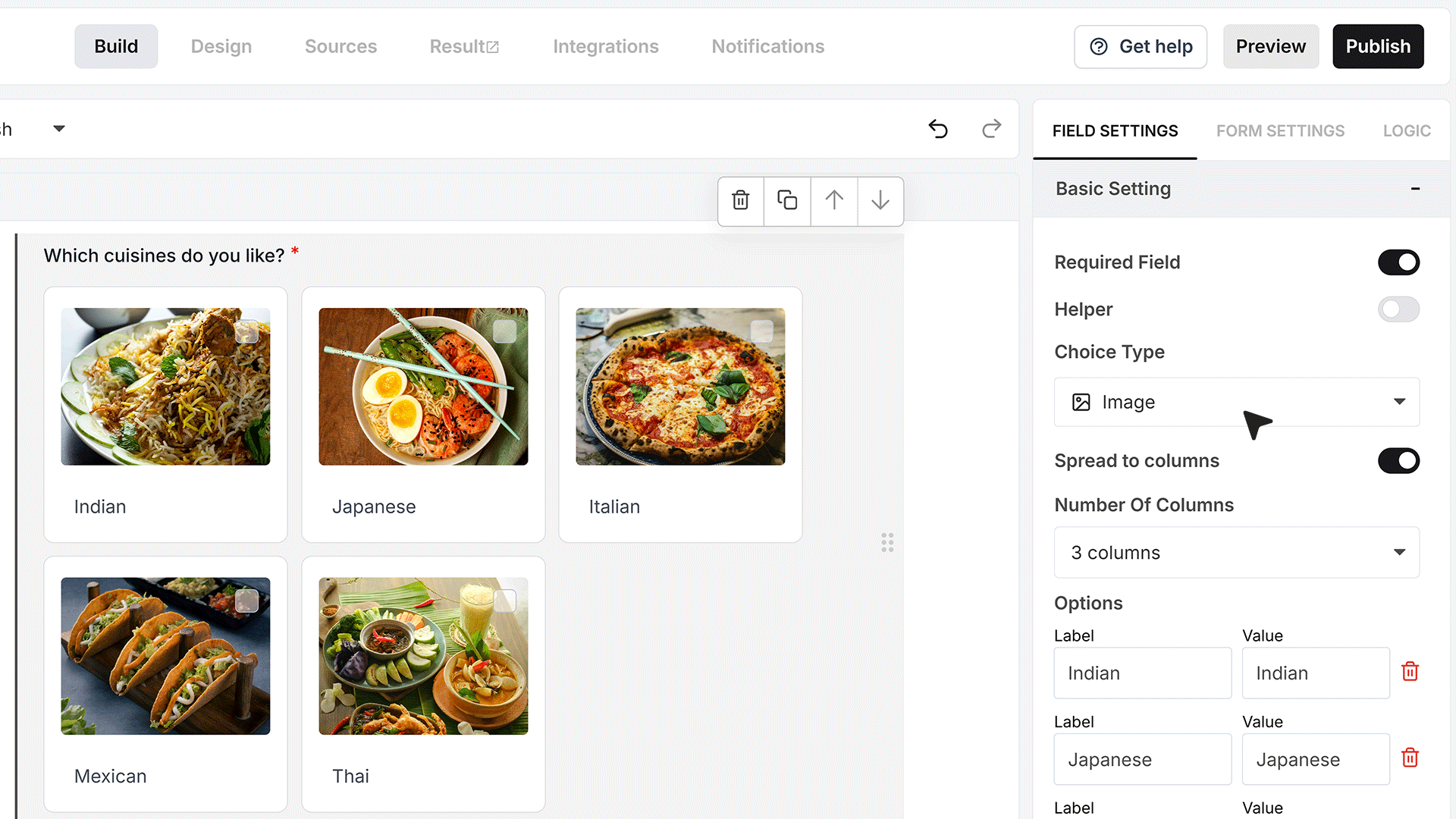The width and height of the screenshot is (1456, 819).
Task: Move the field up with arrow icon
Action: (x=834, y=201)
